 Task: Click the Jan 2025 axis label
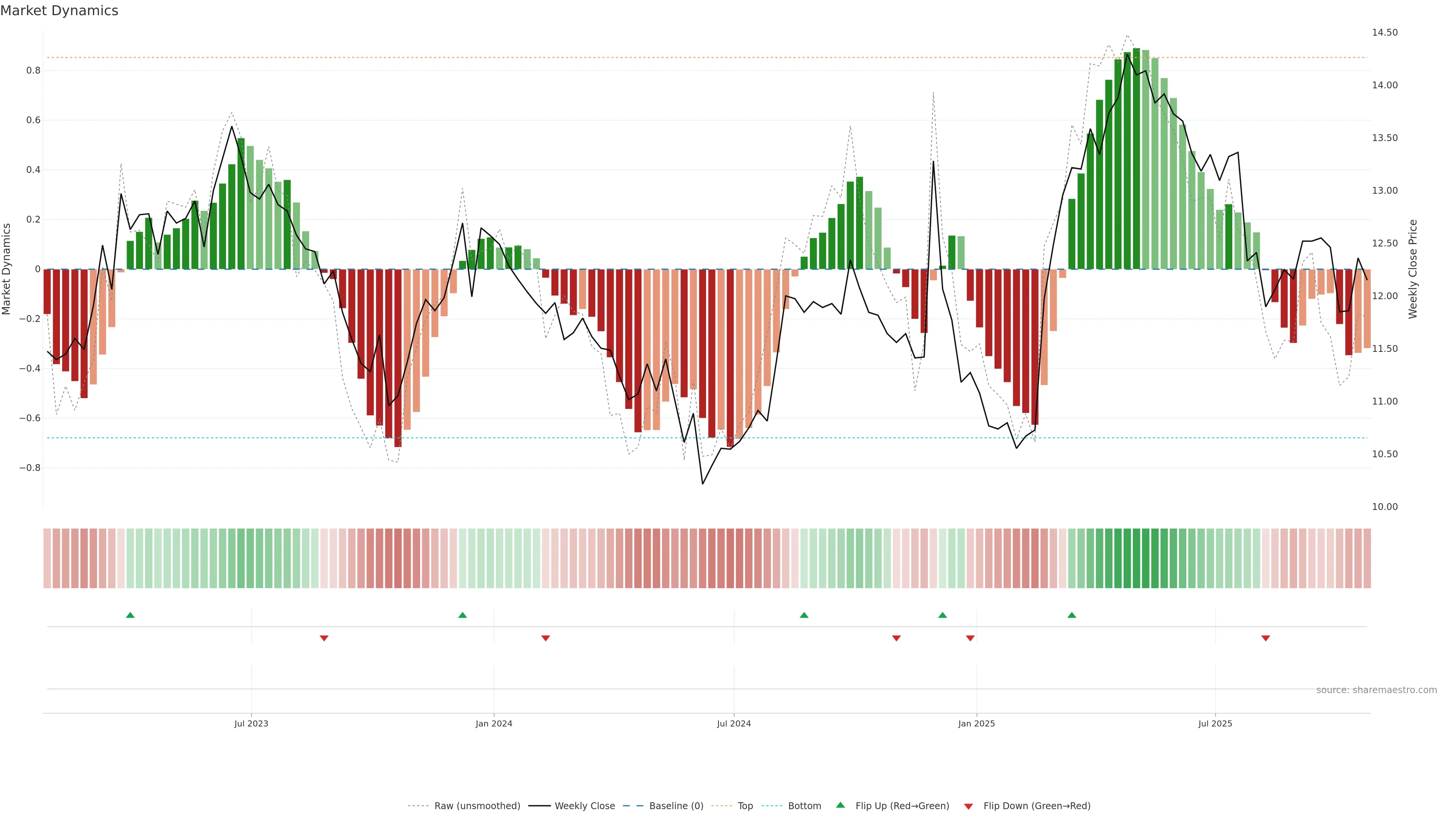976,723
